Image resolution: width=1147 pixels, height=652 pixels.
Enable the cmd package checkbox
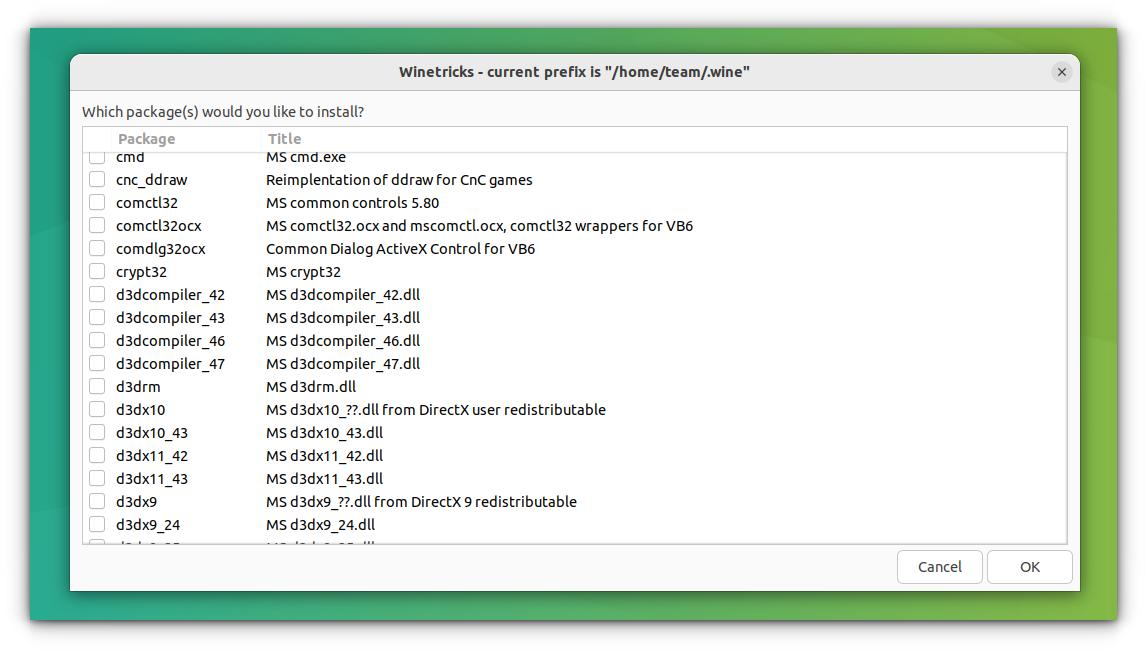point(97,156)
